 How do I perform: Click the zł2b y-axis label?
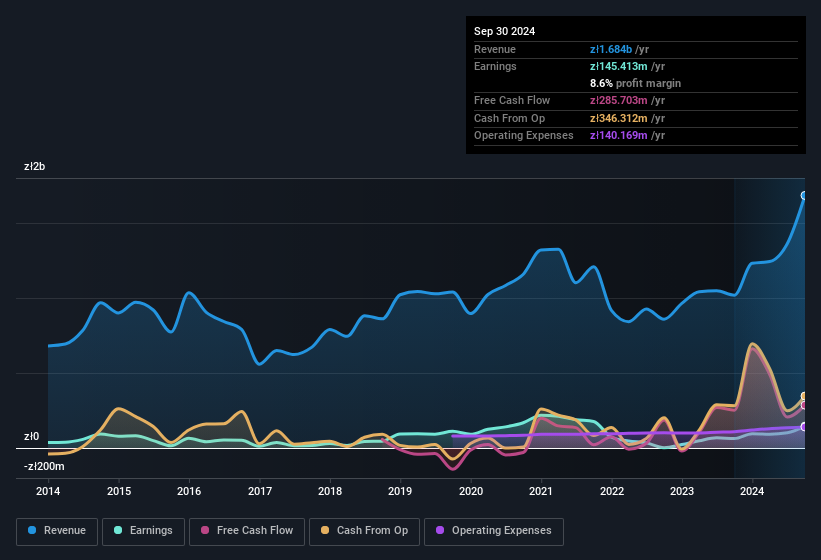(35, 166)
